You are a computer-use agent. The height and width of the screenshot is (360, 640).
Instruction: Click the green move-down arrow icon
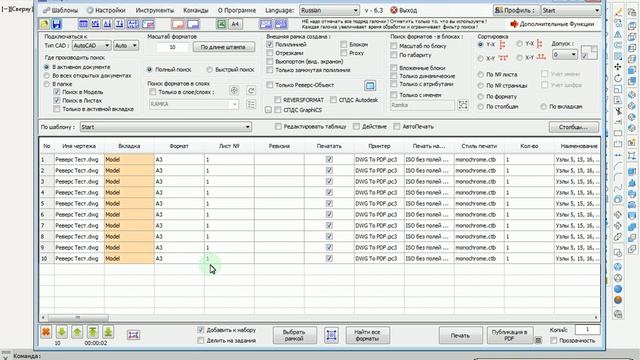click(61, 332)
